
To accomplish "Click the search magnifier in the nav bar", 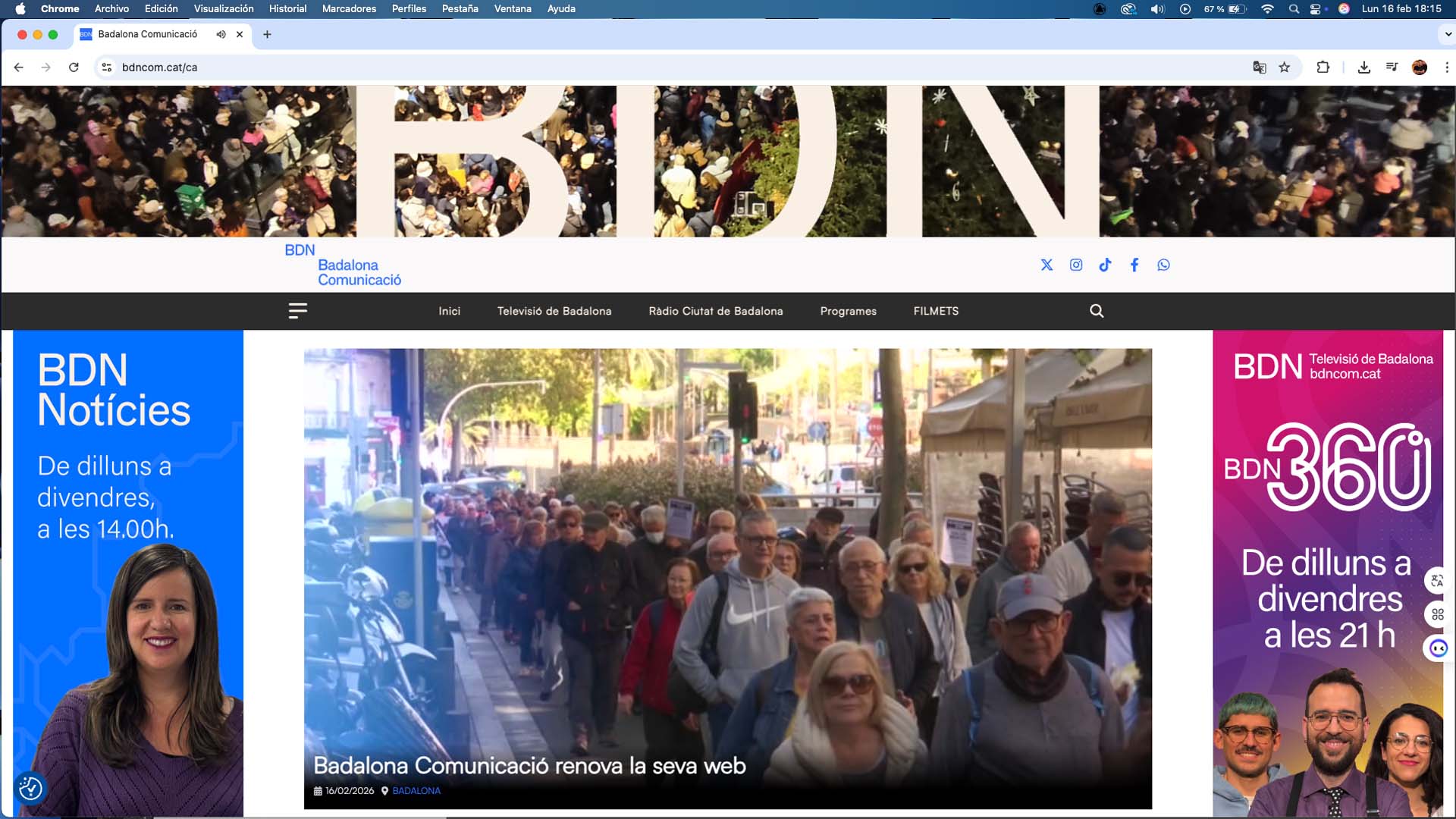I will click(x=1097, y=311).
